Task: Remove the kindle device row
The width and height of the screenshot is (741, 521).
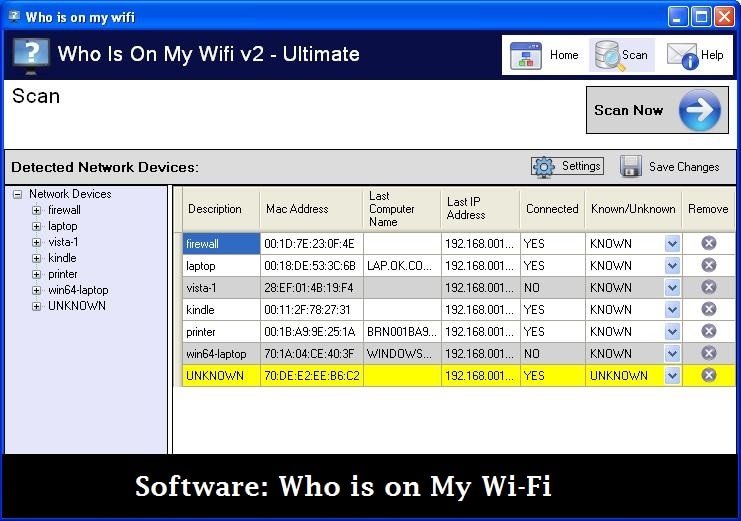Action: click(708, 309)
